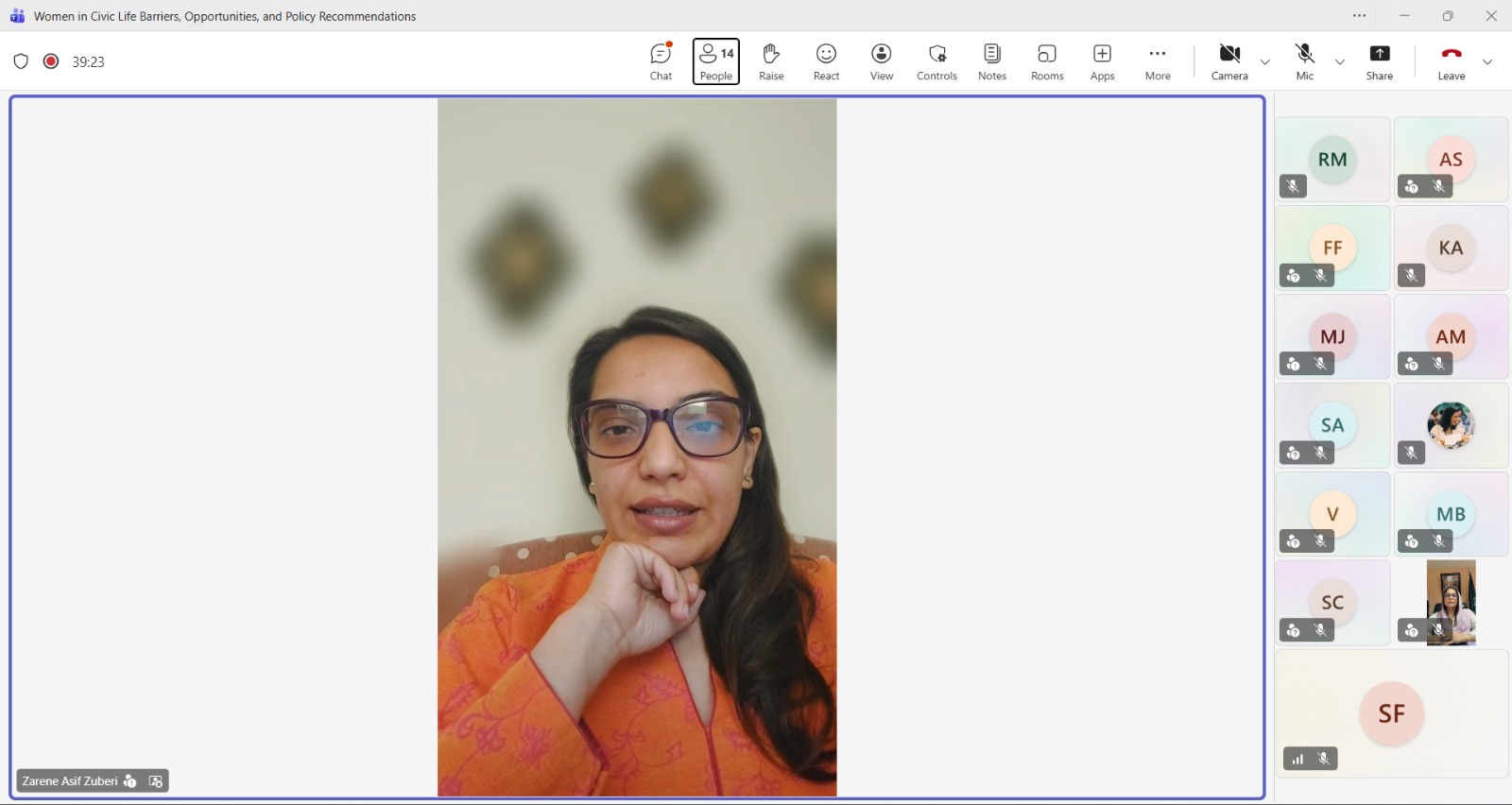This screenshot has height=805, width=1512.
Task: Toggle the People participants panel
Action: (x=715, y=61)
